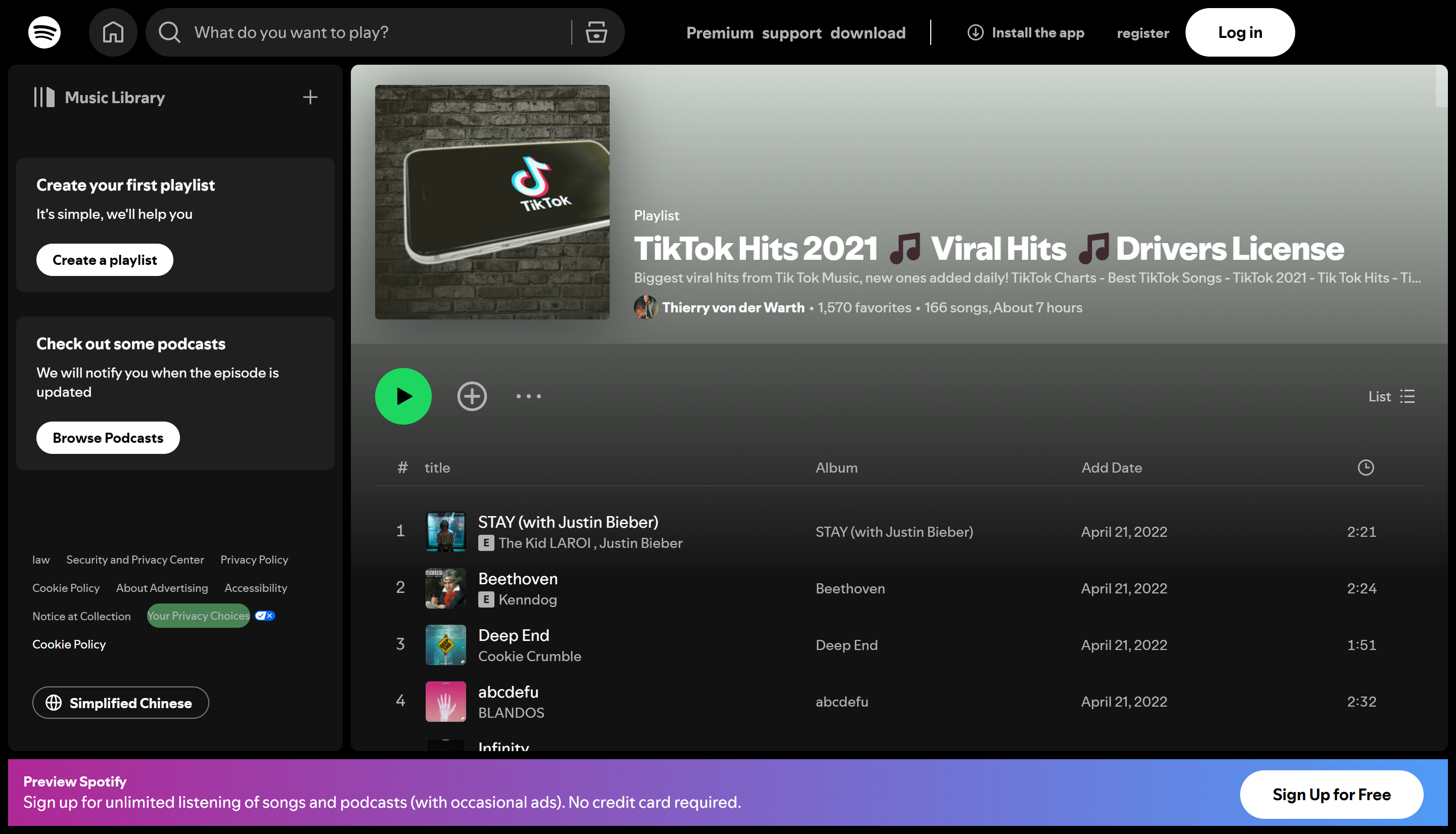
Task: Click the Beethoven track cover thumbnail
Action: point(445,589)
